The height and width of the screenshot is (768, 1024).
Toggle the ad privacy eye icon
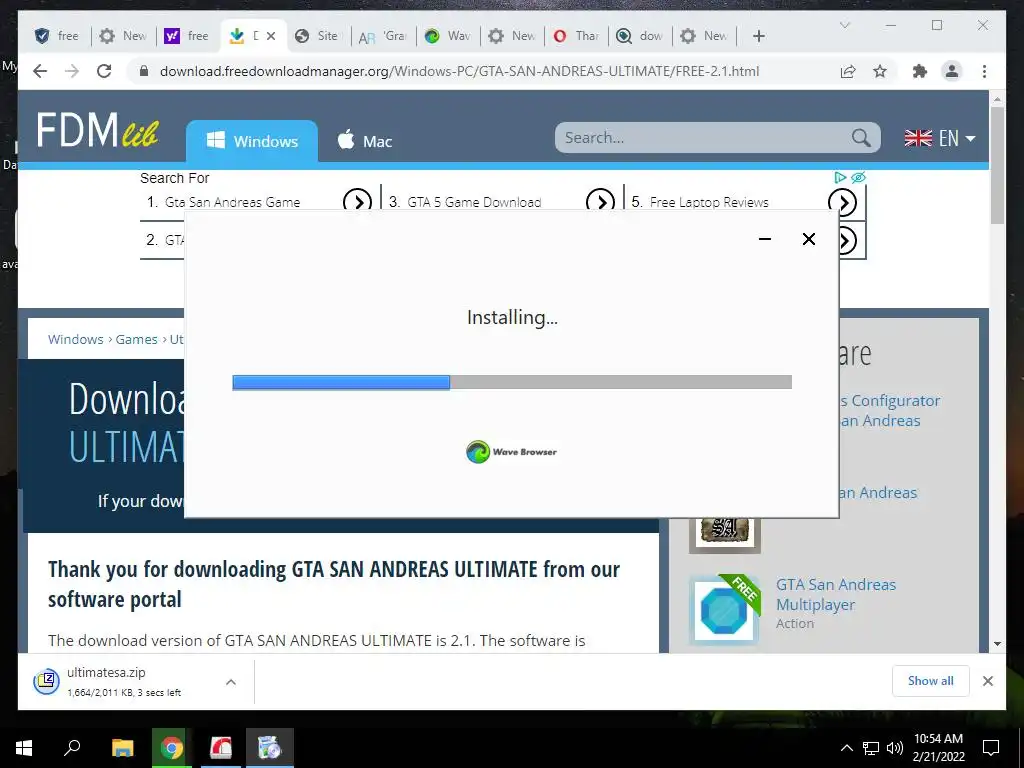pos(858,177)
